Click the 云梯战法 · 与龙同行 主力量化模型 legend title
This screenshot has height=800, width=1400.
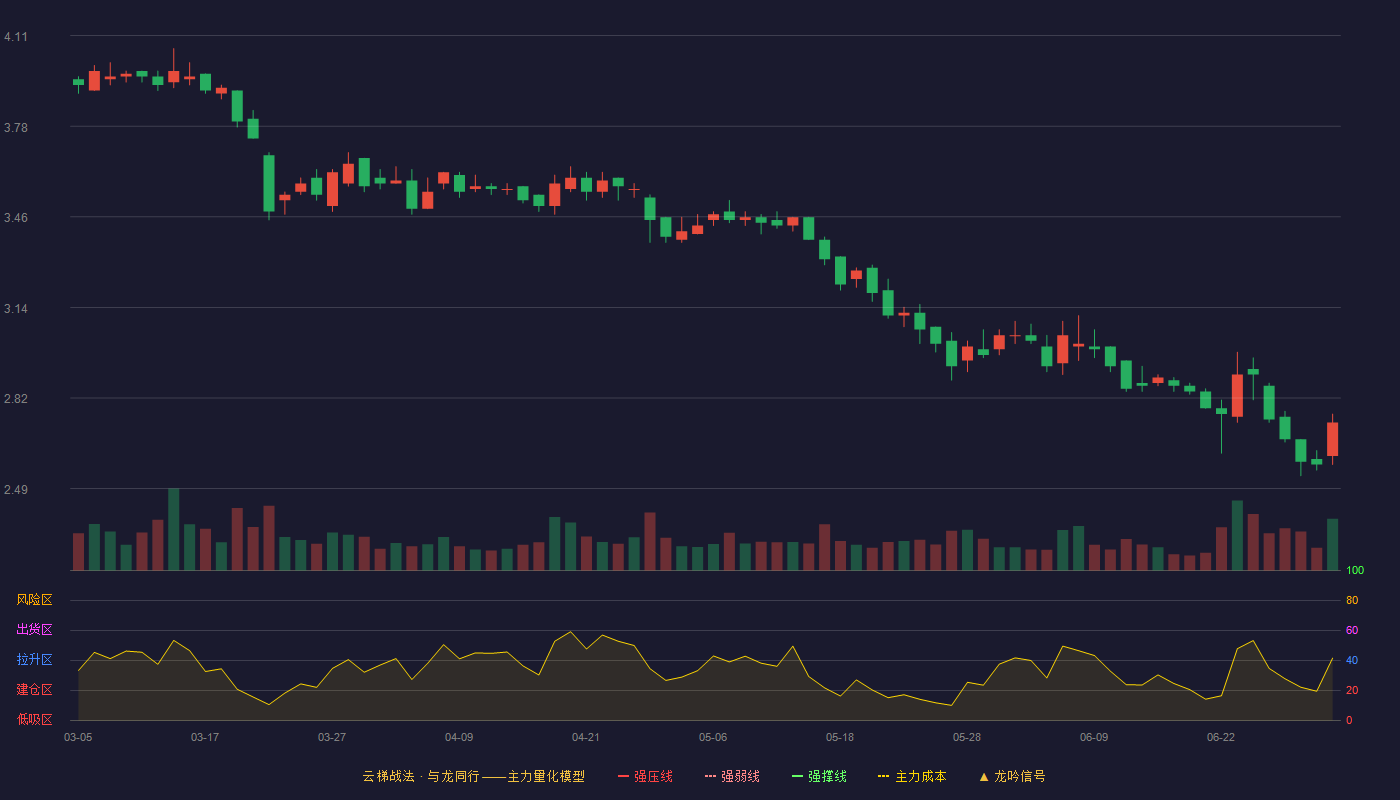(473, 776)
